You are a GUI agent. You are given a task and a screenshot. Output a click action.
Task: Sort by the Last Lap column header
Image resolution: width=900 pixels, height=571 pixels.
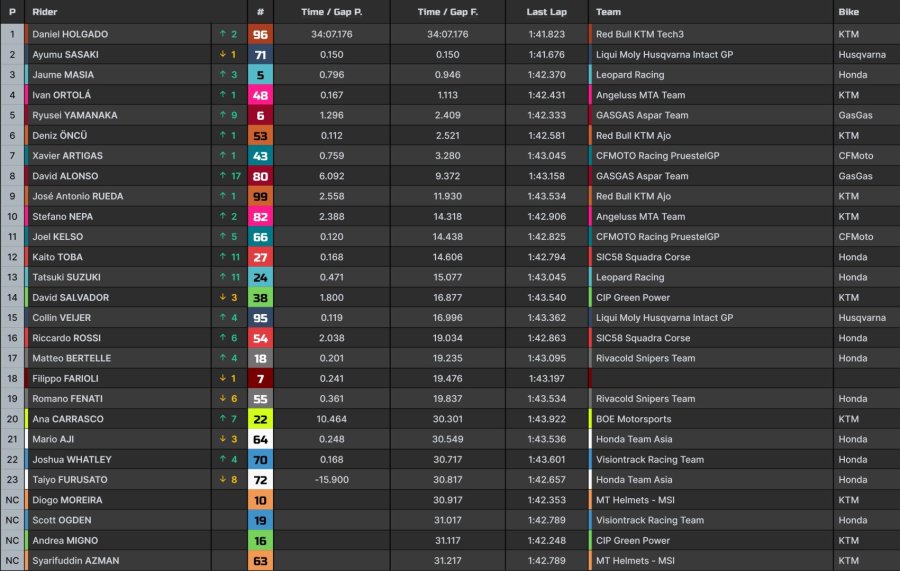coord(546,11)
